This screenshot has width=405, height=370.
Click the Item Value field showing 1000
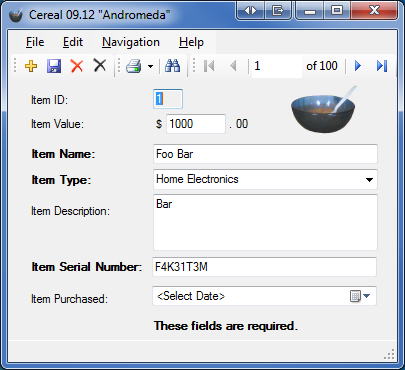pos(196,124)
